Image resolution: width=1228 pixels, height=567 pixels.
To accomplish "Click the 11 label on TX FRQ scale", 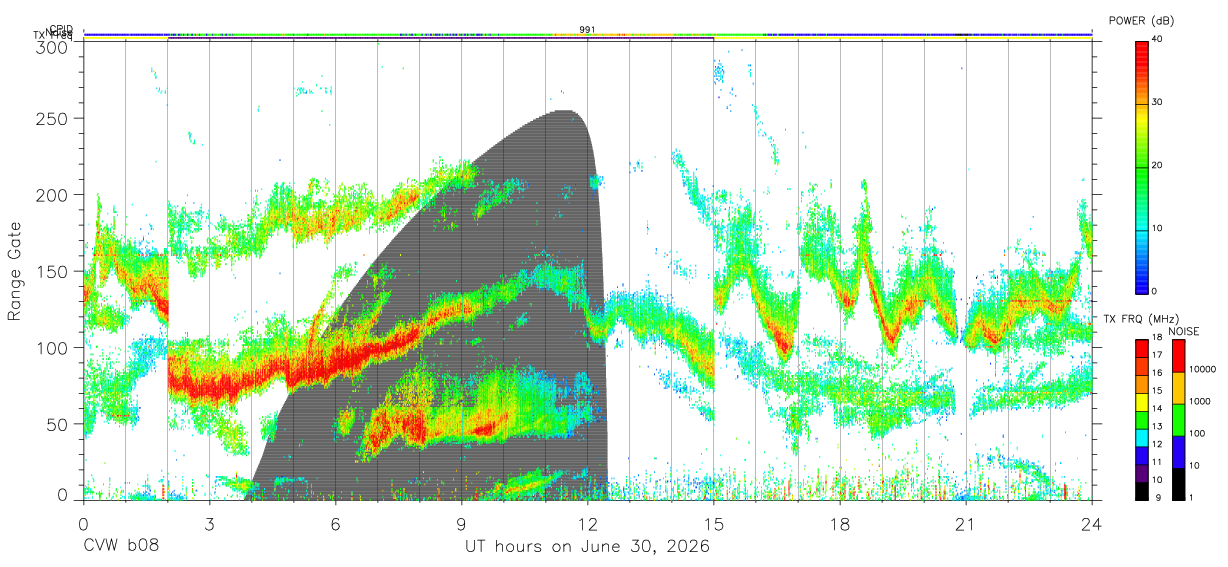I will point(1156,462).
